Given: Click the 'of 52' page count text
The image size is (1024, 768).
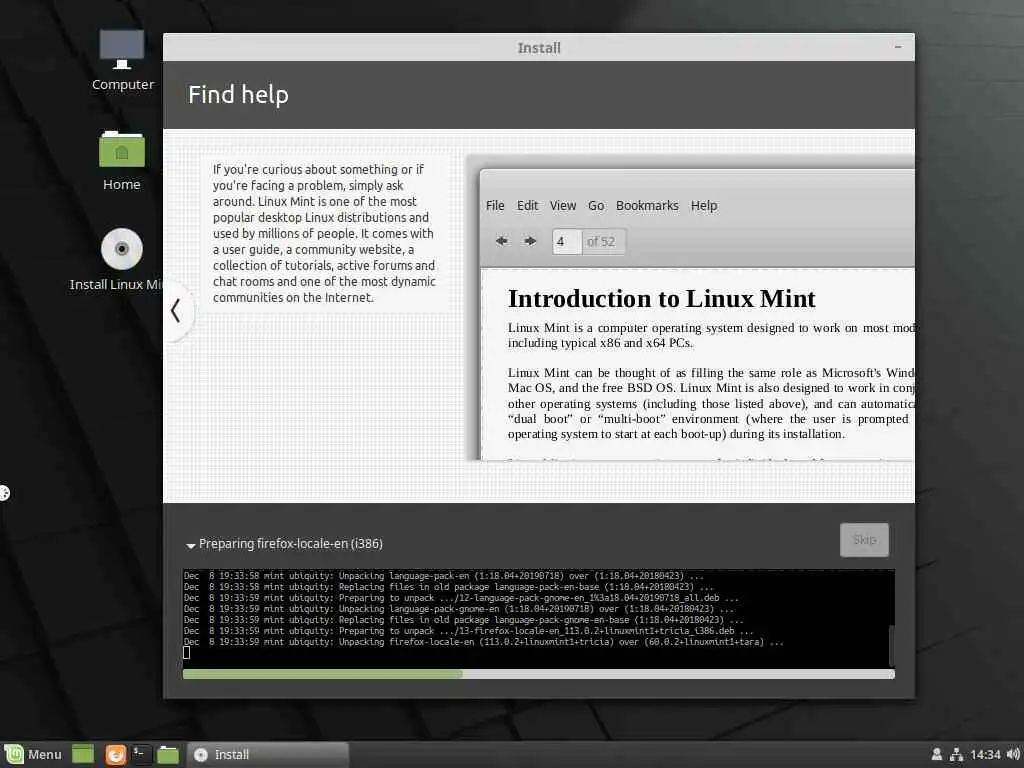Looking at the screenshot, I should (x=601, y=242).
